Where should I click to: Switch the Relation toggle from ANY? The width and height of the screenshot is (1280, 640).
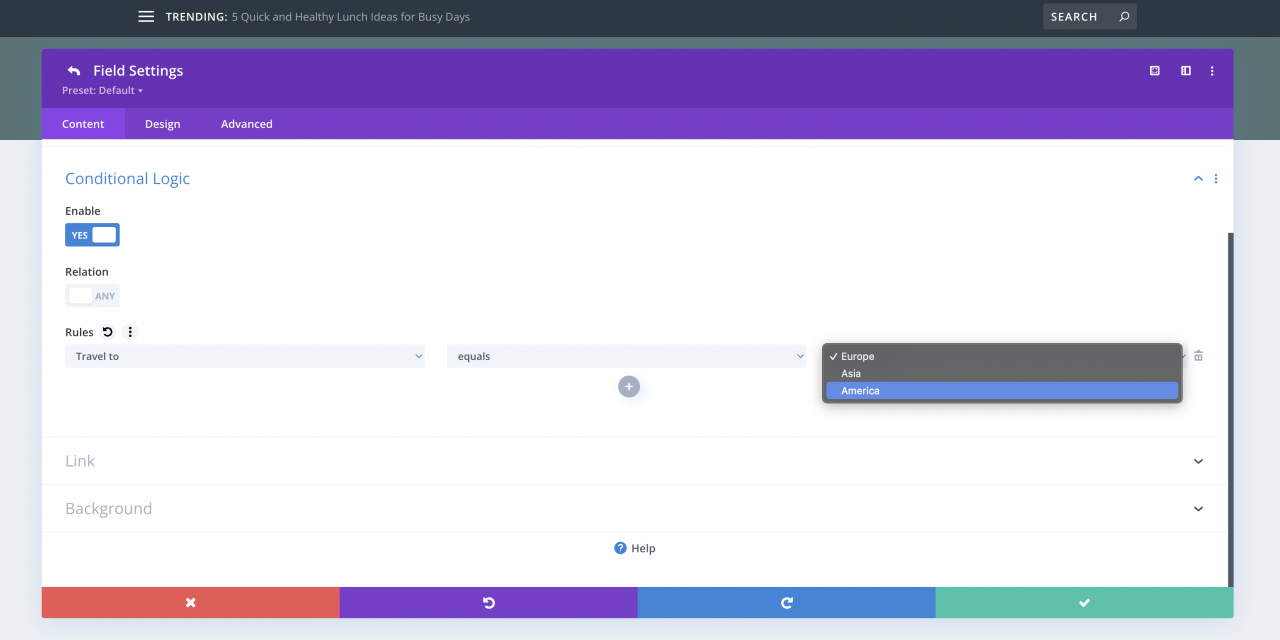point(92,296)
